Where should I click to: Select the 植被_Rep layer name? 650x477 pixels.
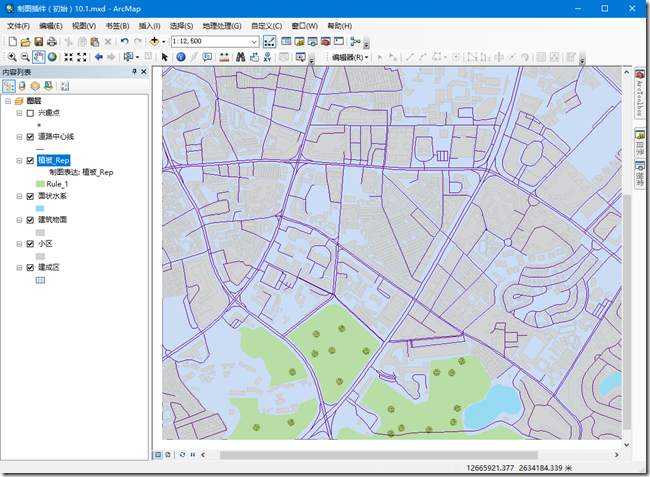click(54, 160)
